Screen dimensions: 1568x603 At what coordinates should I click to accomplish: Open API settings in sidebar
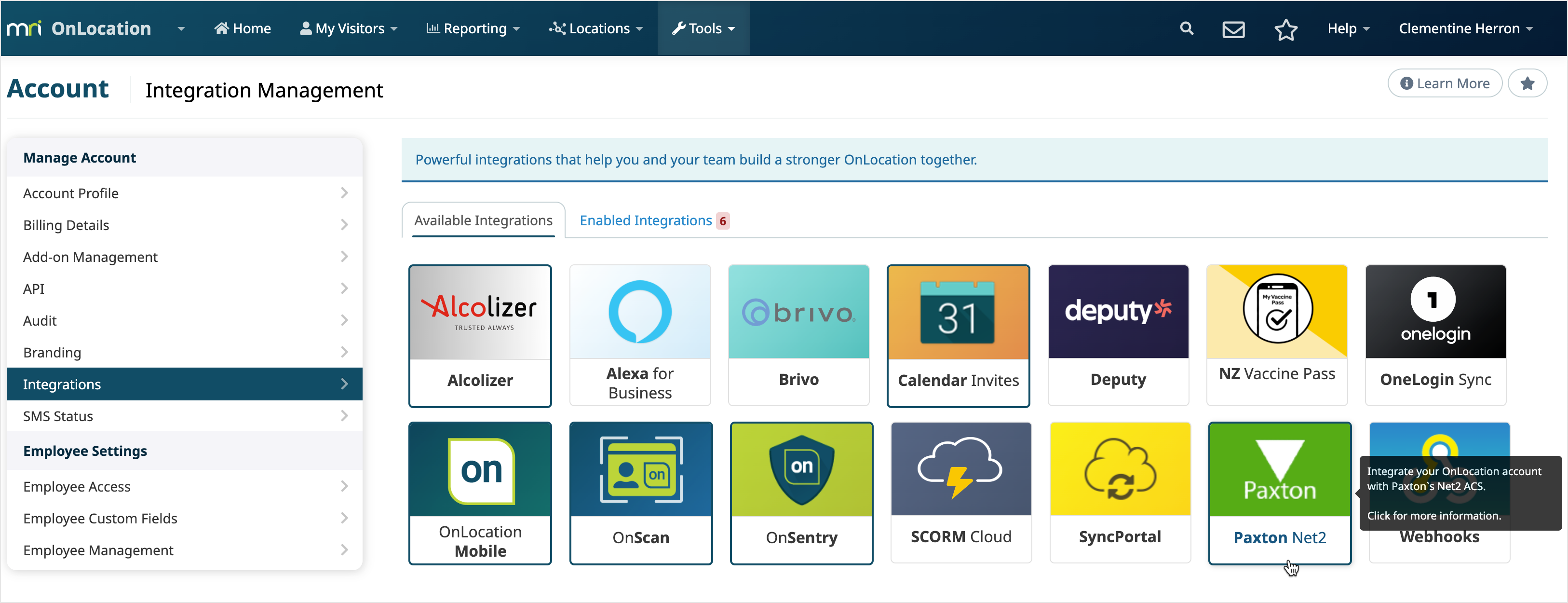(x=185, y=288)
